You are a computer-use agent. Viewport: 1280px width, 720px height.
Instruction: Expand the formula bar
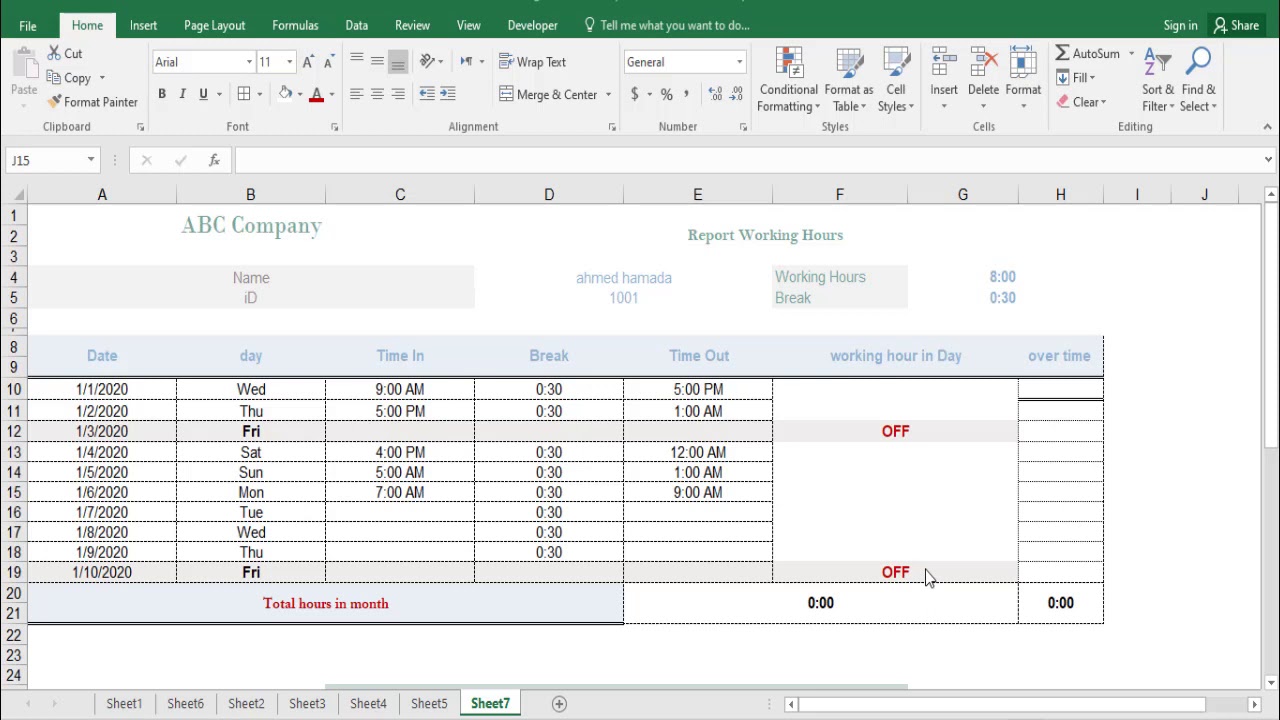click(1268, 160)
